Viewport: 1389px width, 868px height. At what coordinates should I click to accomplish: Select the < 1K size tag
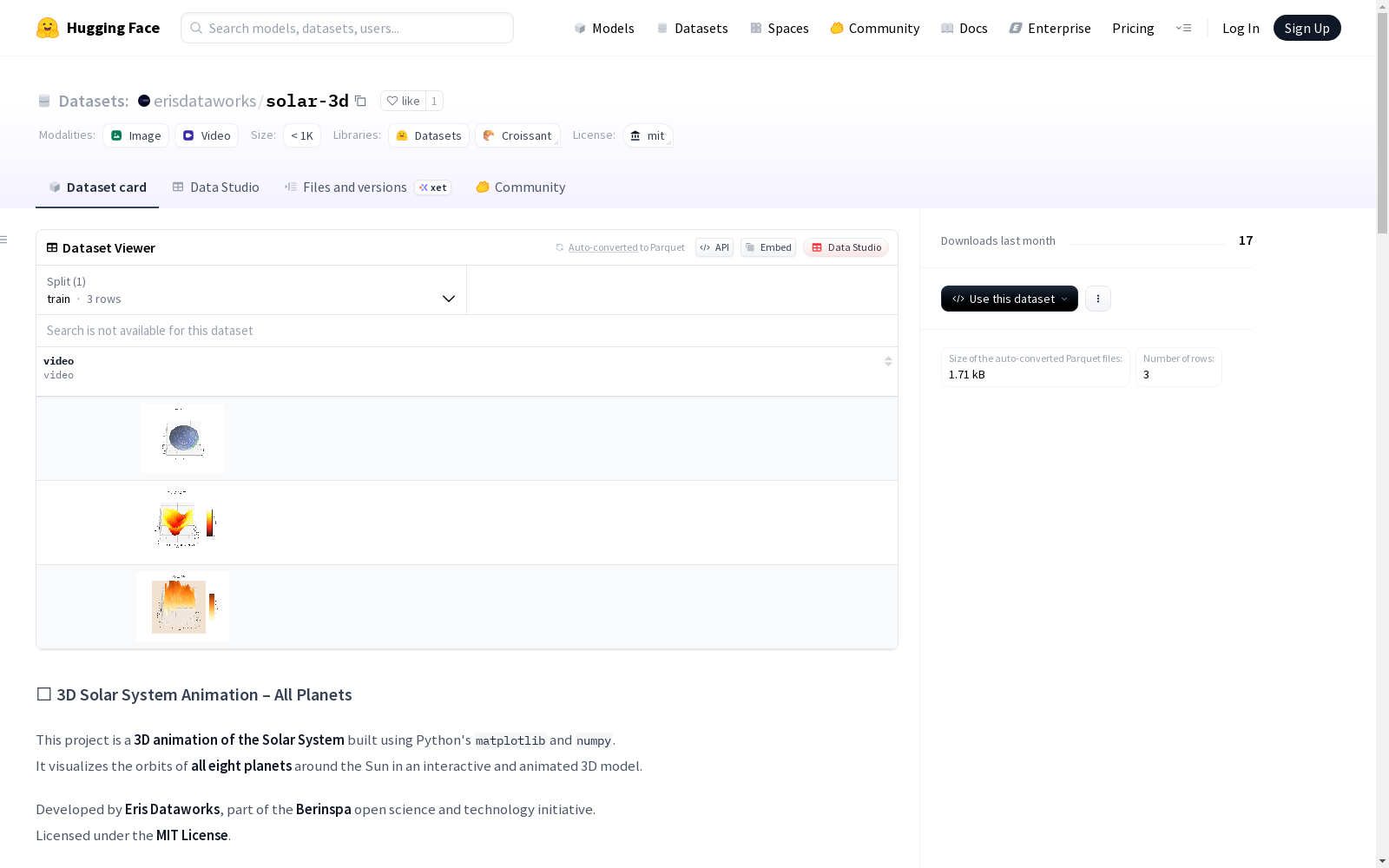(302, 135)
